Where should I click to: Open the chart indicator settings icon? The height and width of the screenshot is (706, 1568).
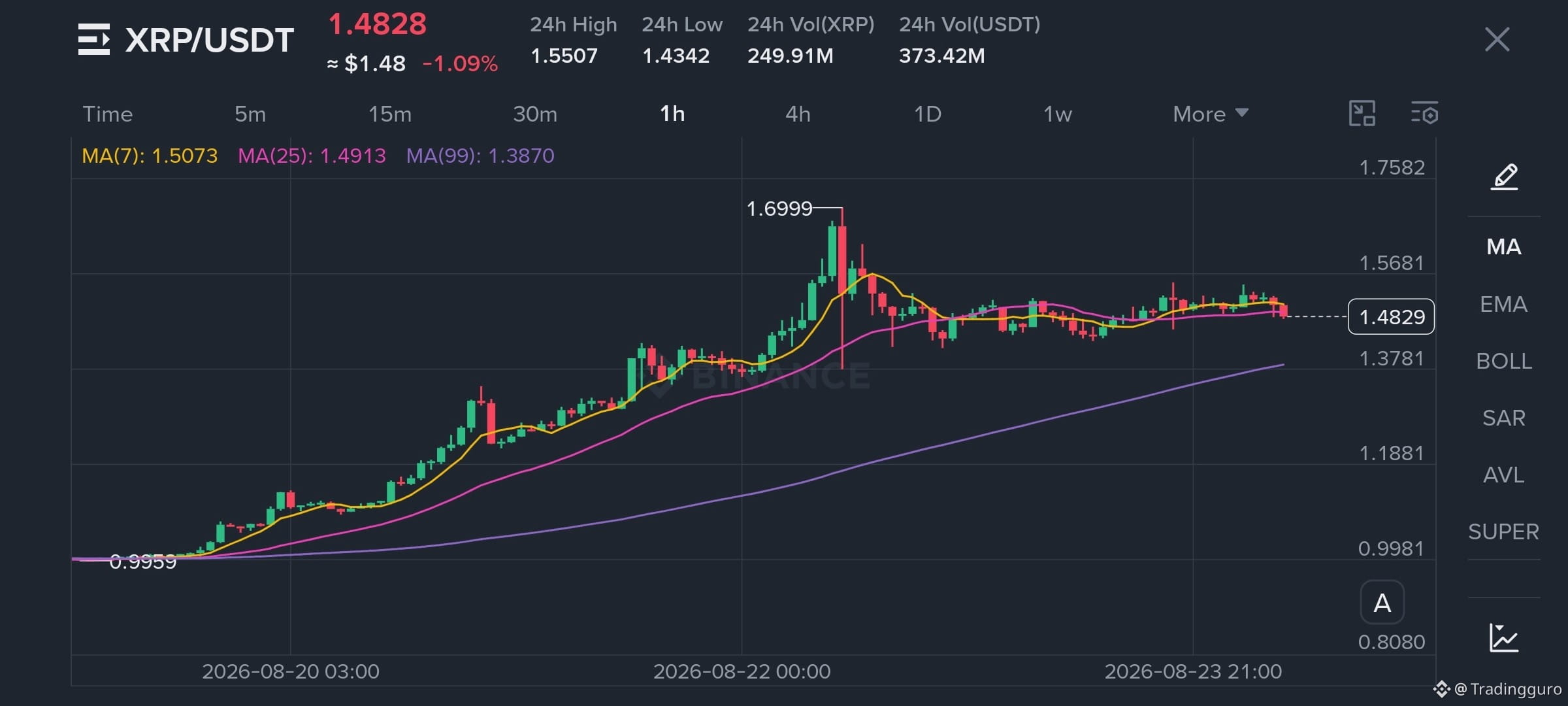coord(1424,114)
